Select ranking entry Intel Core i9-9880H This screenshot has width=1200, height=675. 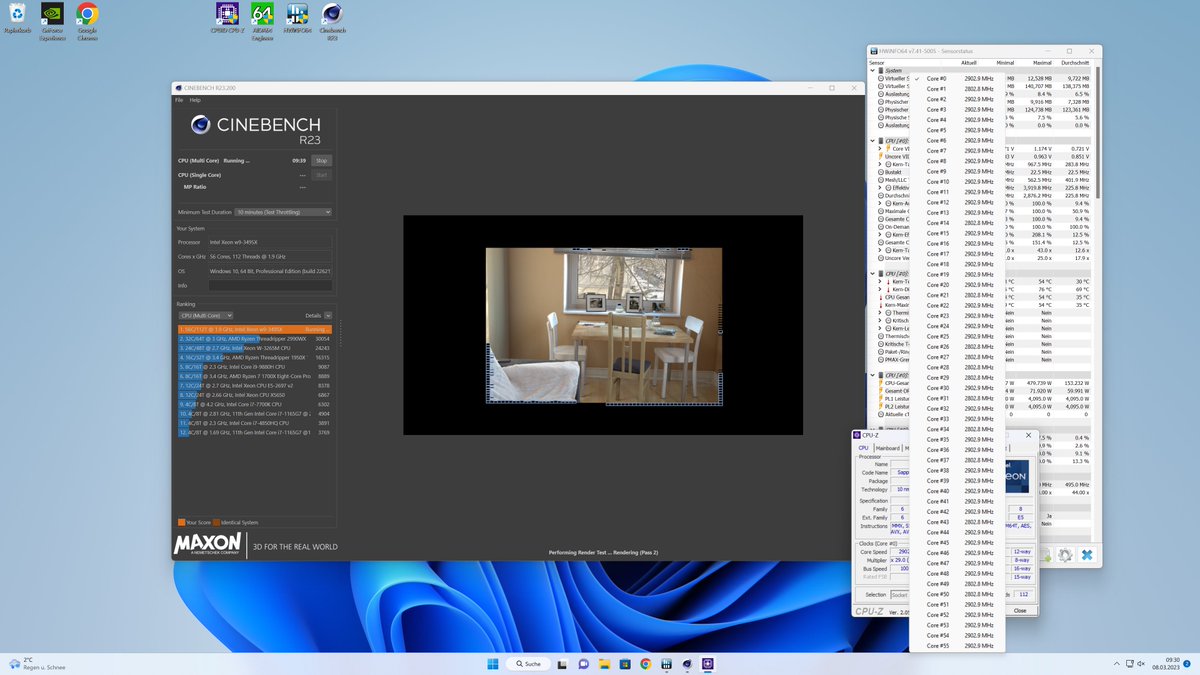[x=255, y=367]
